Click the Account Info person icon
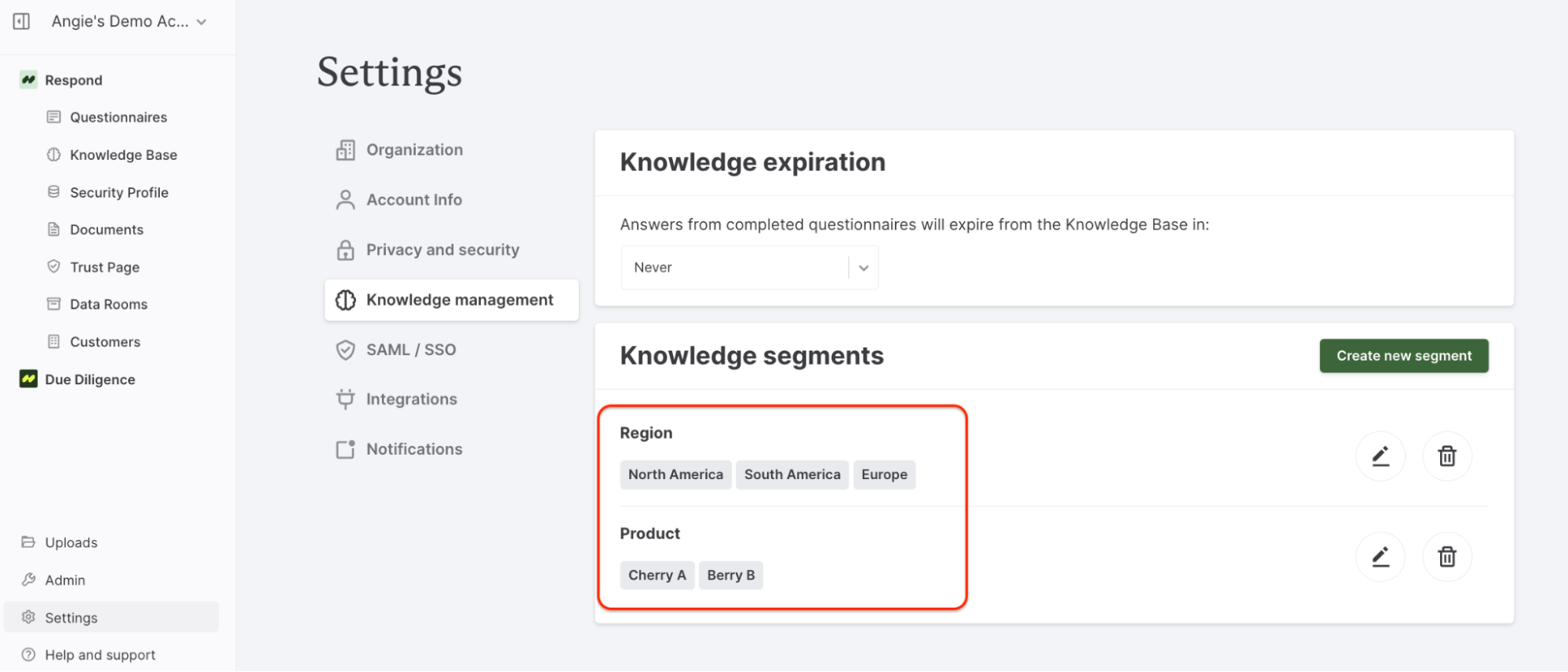Image resolution: width=1568 pixels, height=672 pixels. pyautogui.click(x=345, y=200)
